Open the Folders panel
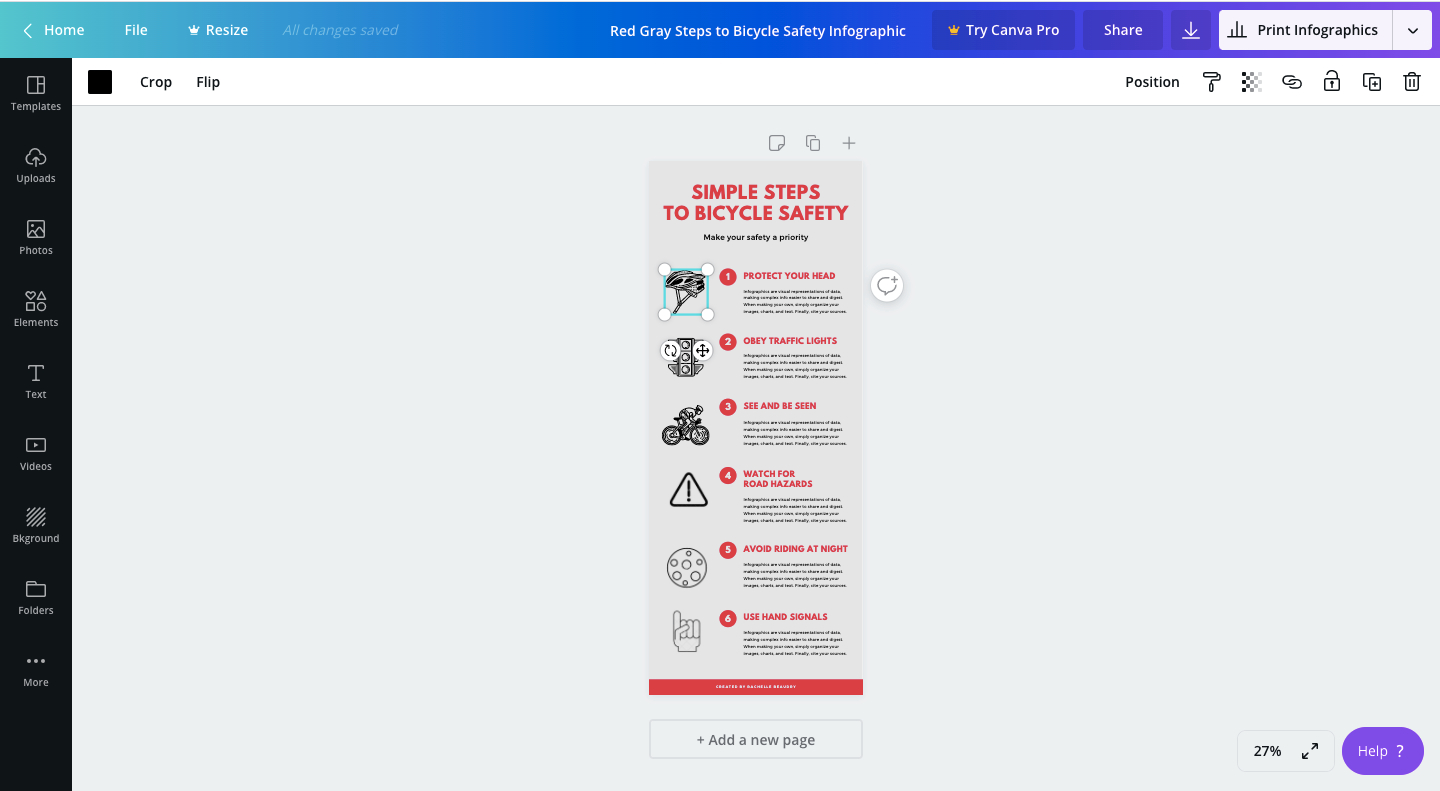 [x=36, y=597]
